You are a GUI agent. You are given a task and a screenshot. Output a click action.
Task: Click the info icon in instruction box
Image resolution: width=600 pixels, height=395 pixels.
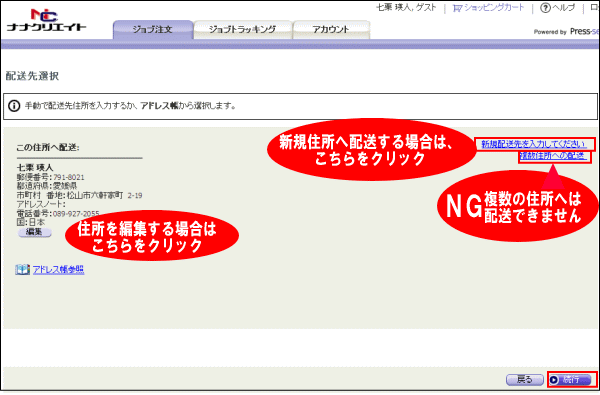coord(14,106)
